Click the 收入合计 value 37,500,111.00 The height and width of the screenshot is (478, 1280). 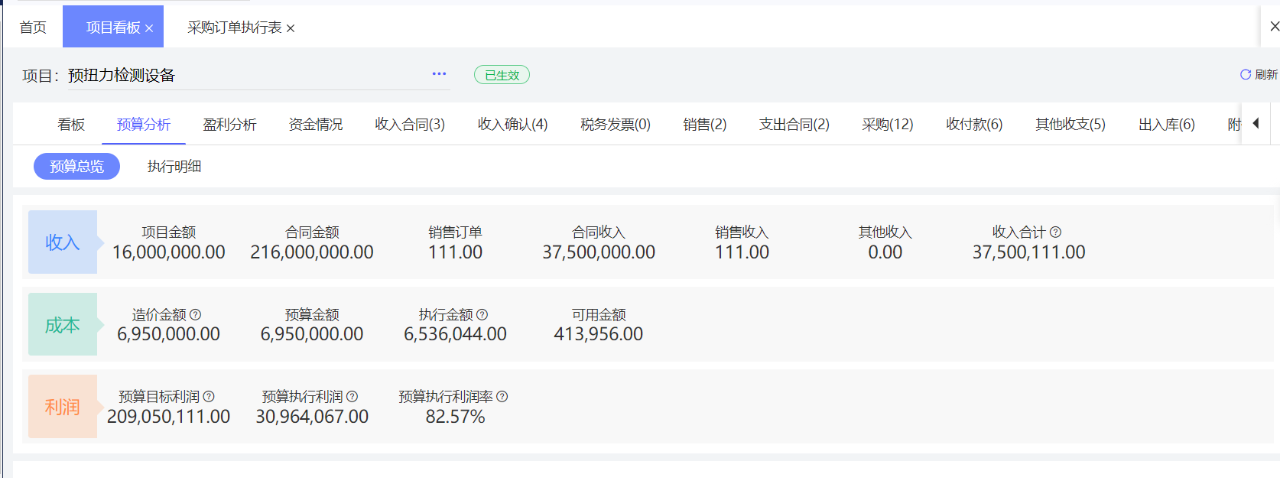tap(1029, 253)
